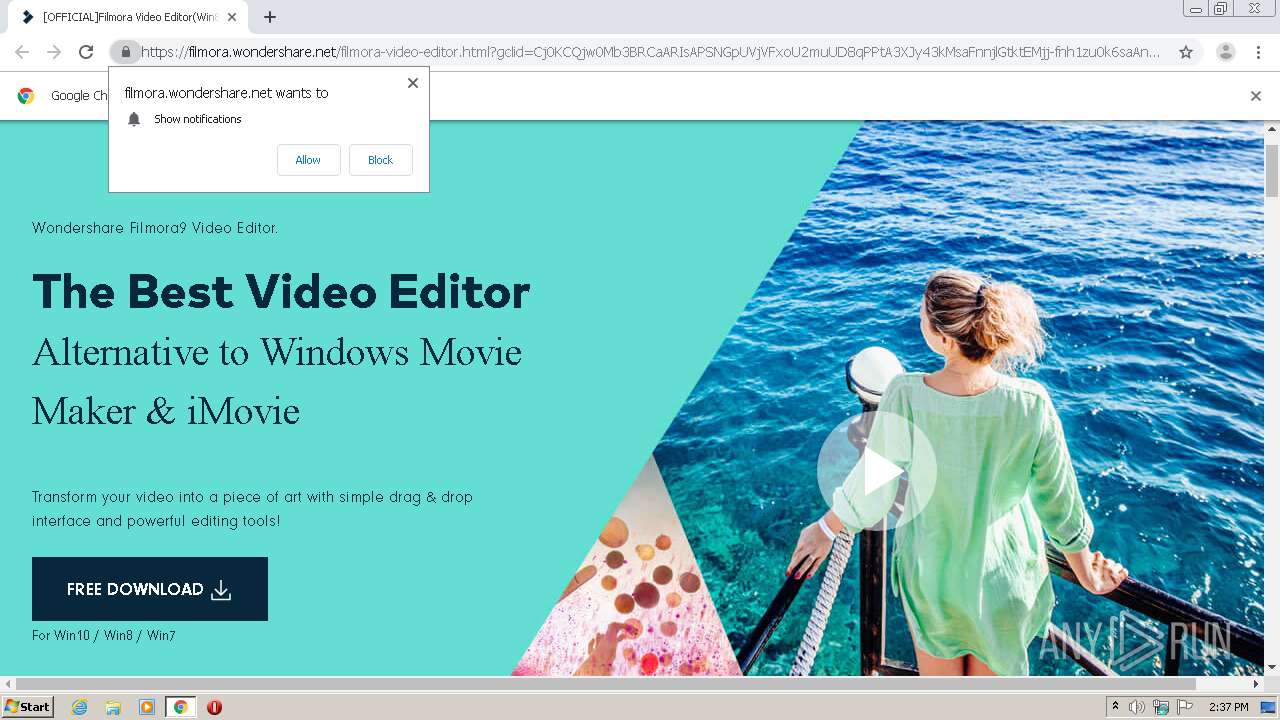
Task: Open network status tray icon
Action: click(x=1161, y=707)
